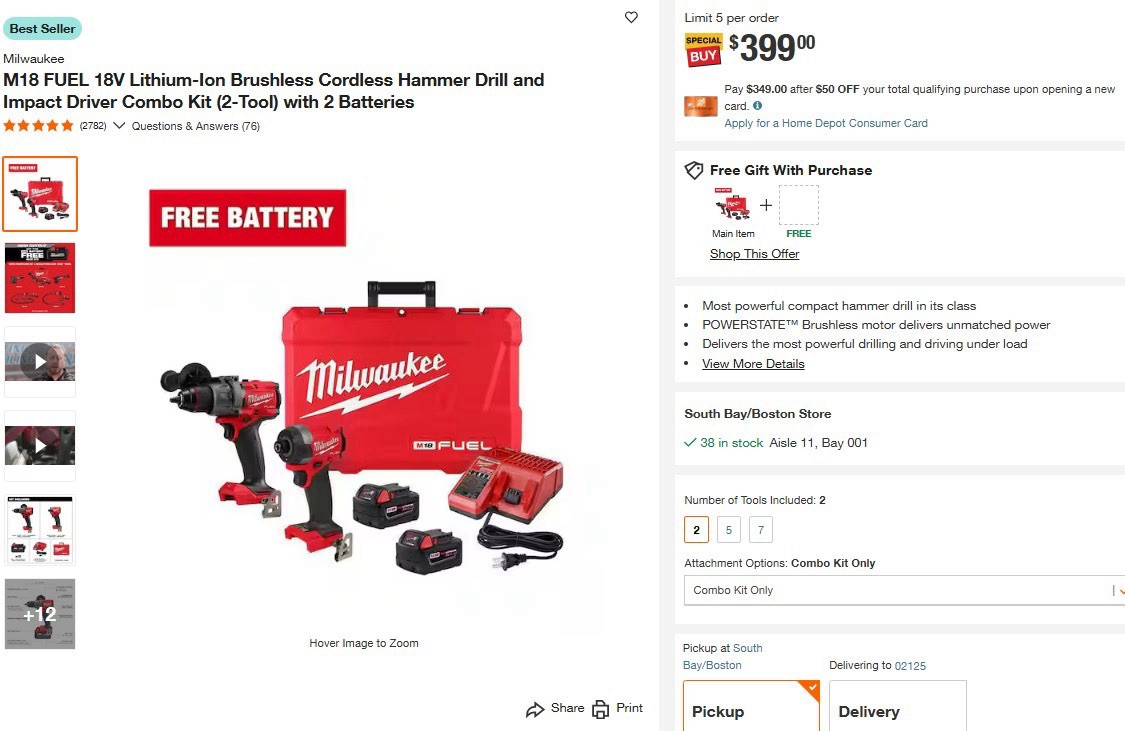Click the Home Depot credit card image
Screen dimensions: 1125x731
(x=700, y=106)
